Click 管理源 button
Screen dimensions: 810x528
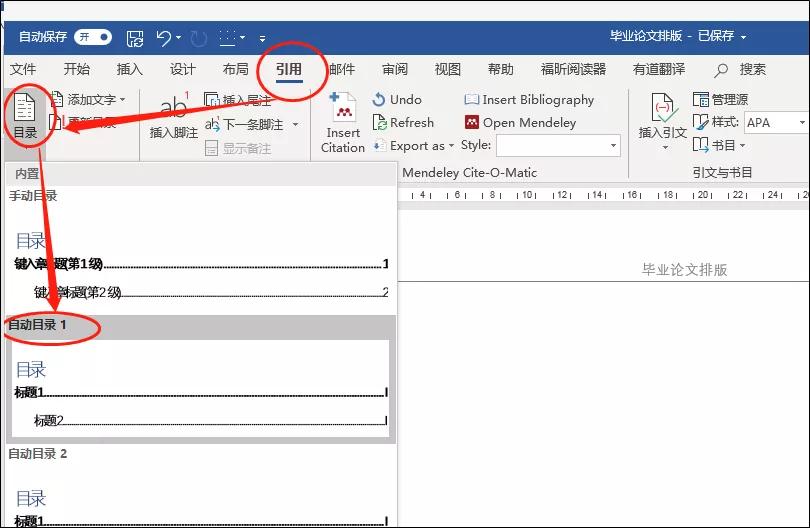tap(721, 99)
